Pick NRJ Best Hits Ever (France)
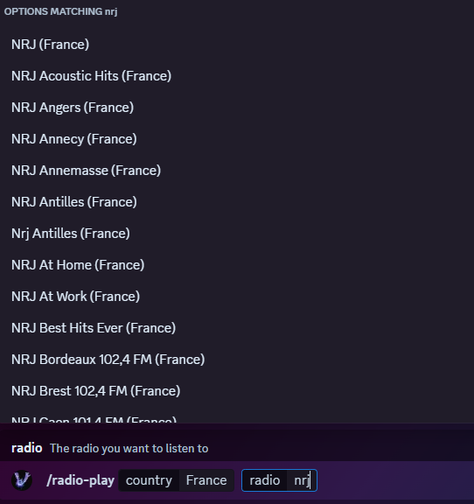The height and width of the screenshot is (504, 474). (x=237, y=328)
